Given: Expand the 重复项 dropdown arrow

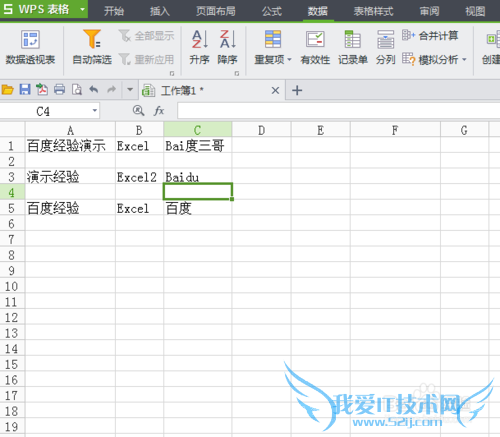Looking at the screenshot, I should (289, 60).
